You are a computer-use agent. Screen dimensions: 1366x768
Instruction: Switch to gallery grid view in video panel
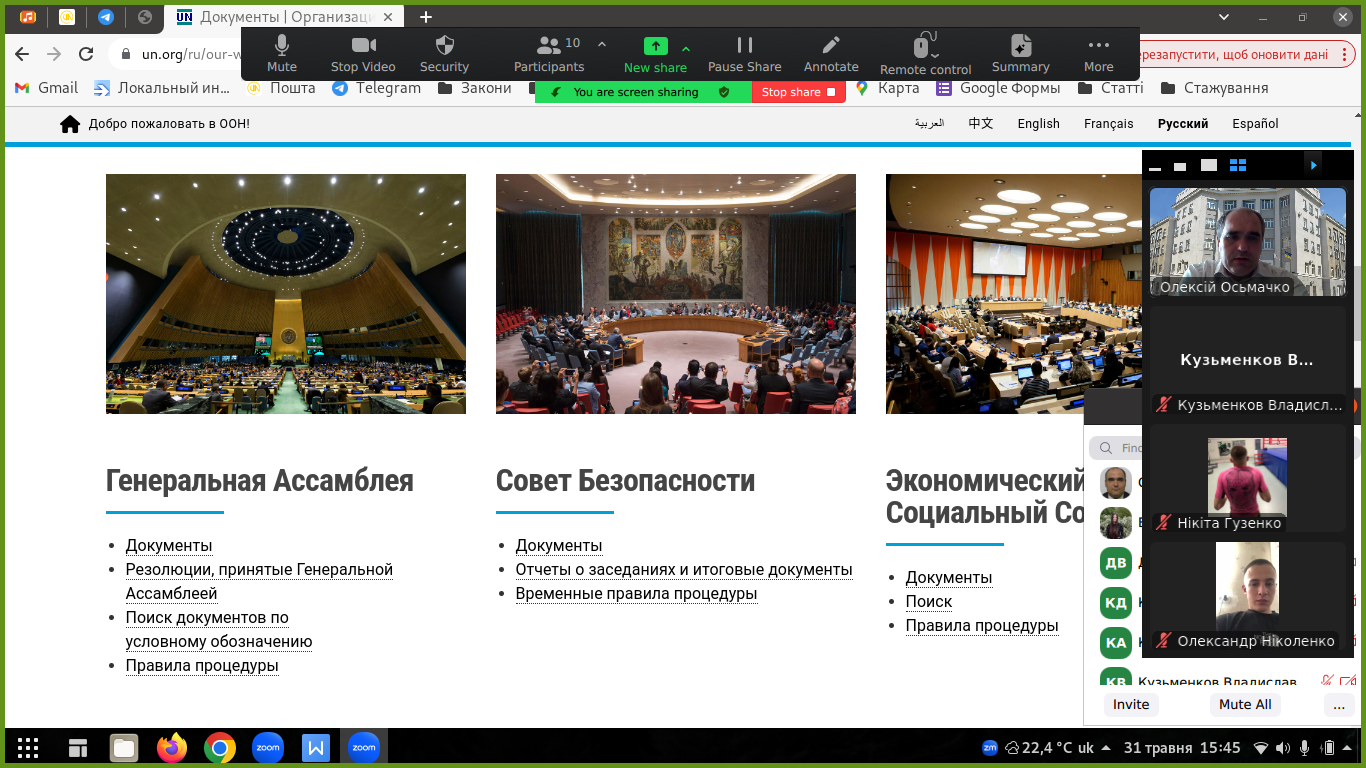pos(1237,165)
